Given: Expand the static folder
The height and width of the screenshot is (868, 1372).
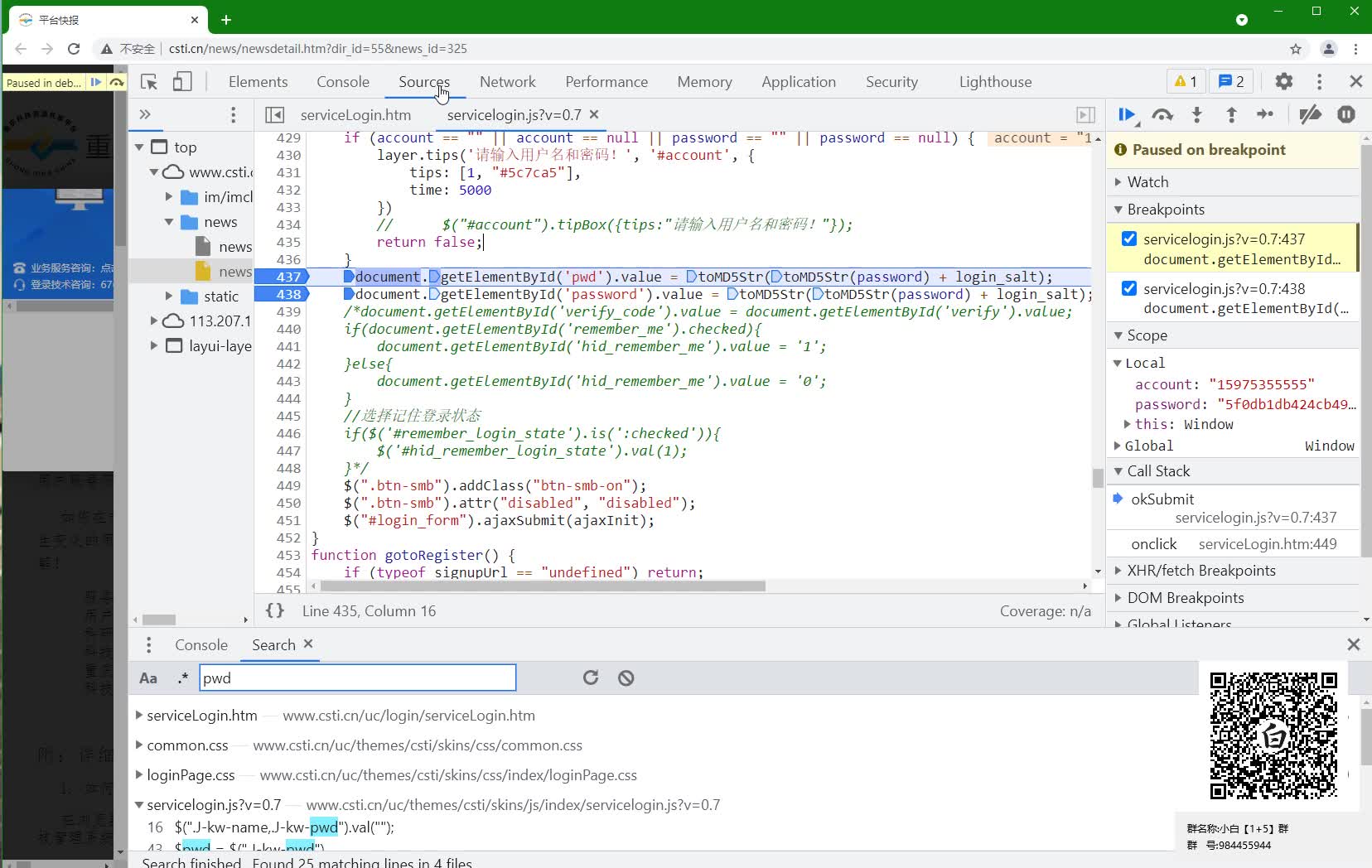Looking at the screenshot, I should [169, 296].
